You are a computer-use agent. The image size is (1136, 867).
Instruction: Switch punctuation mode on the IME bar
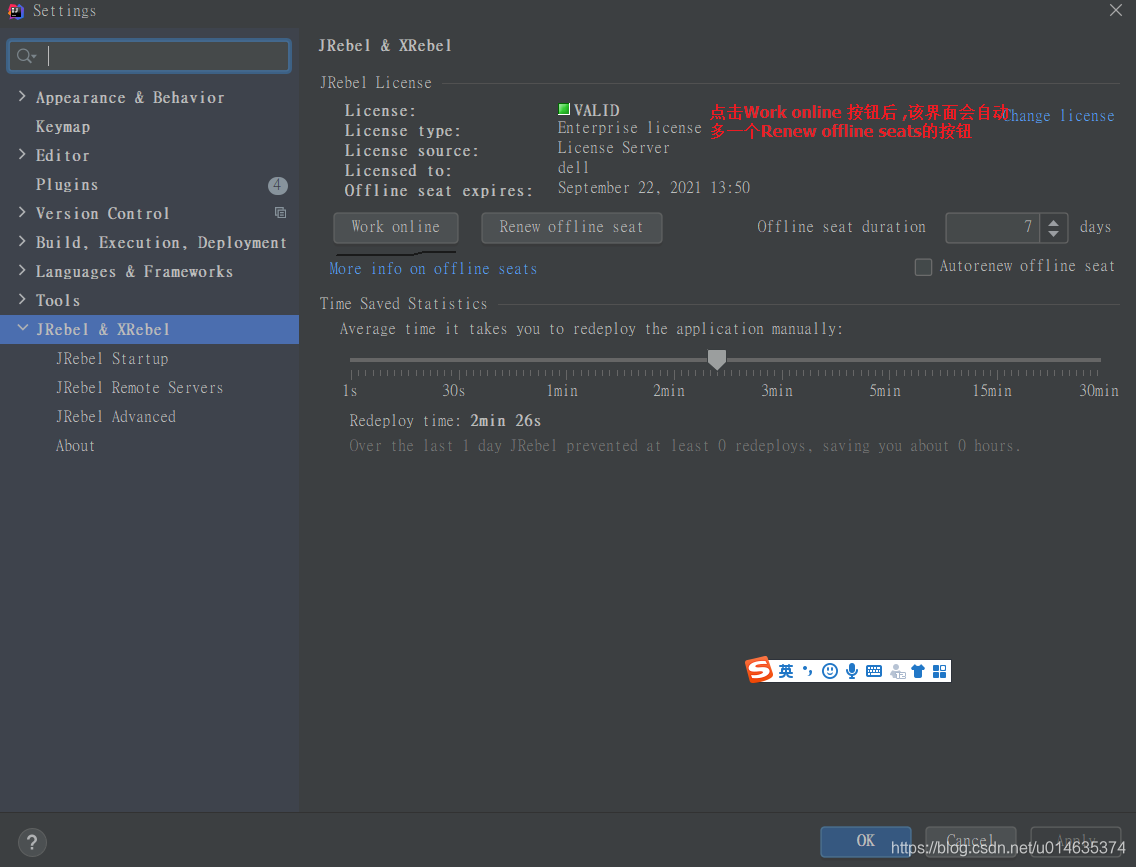click(x=808, y=671)
